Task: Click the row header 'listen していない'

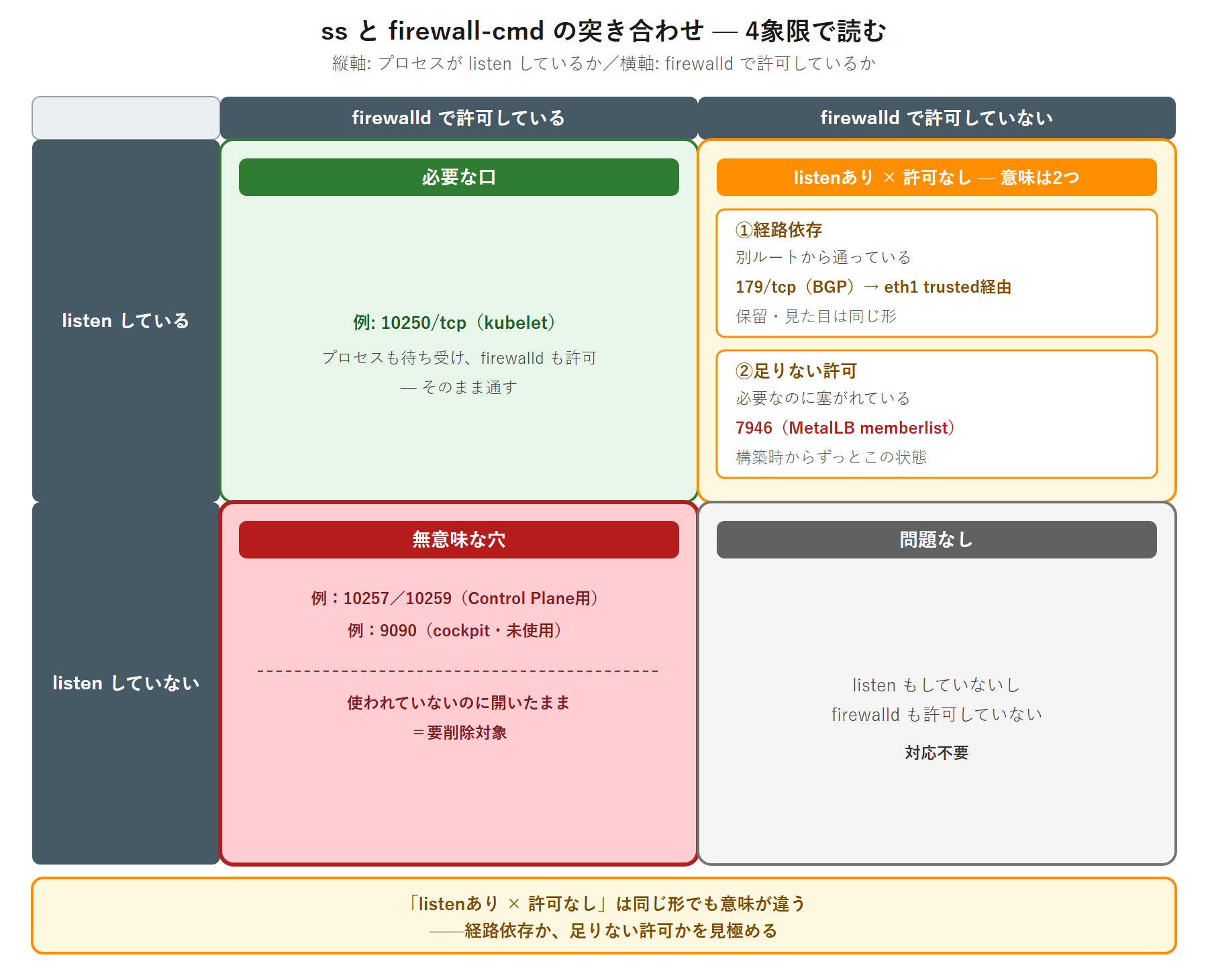Action: 126,683
